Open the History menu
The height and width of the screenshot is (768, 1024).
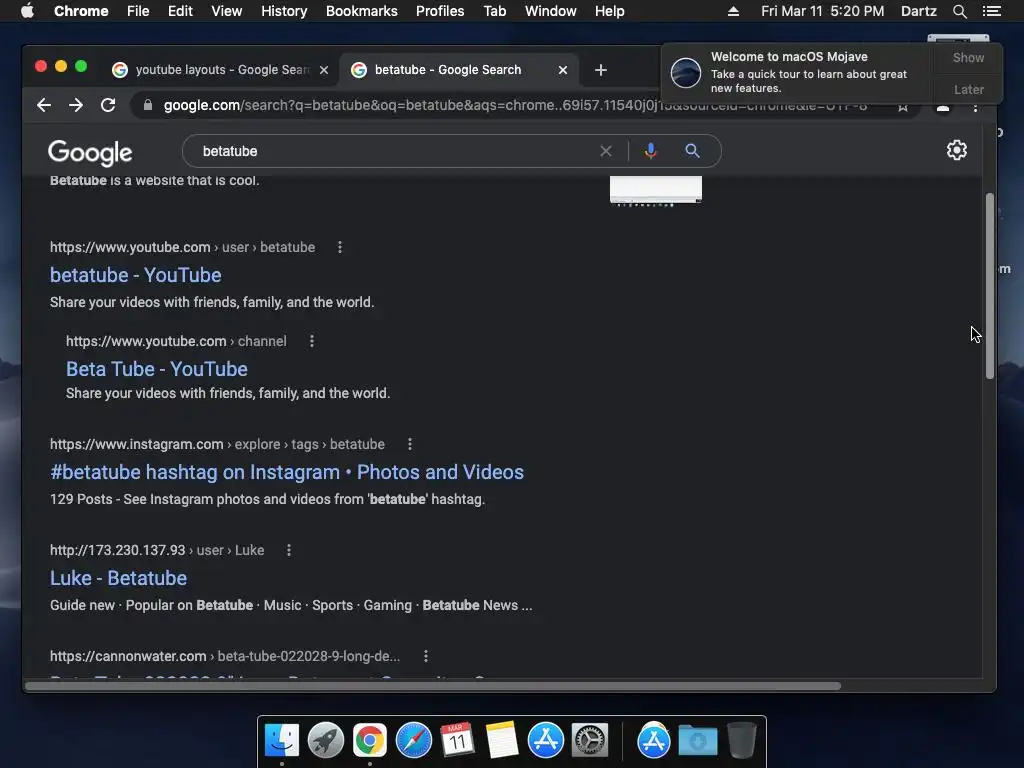pos(284,11)
